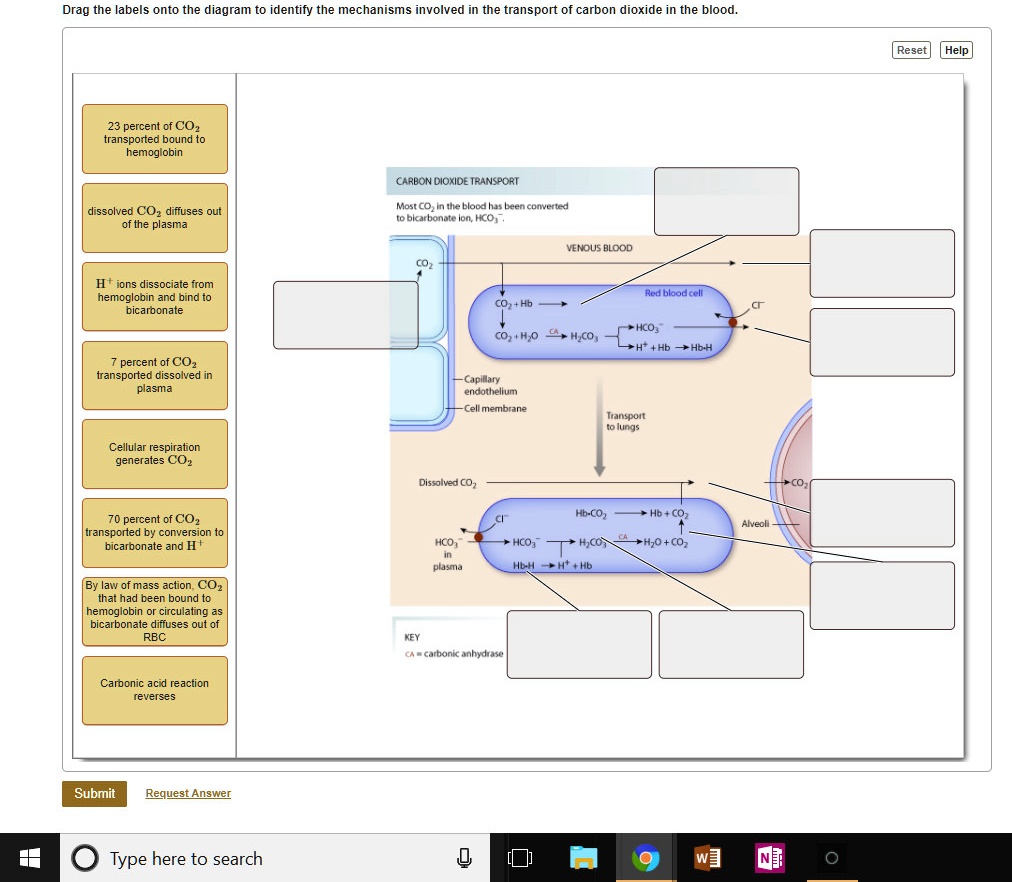Open File Explorer from the taskbar

coord(584,858)
